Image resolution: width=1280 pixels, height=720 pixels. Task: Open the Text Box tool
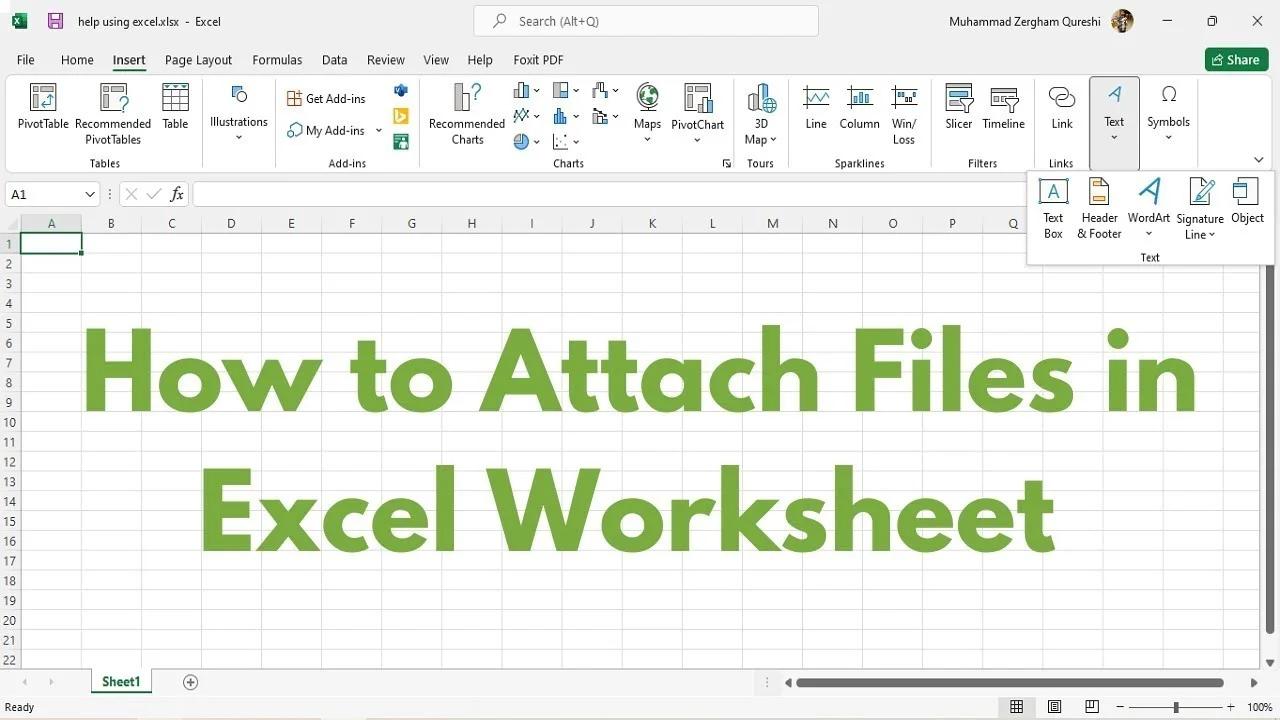[1052, 205]
